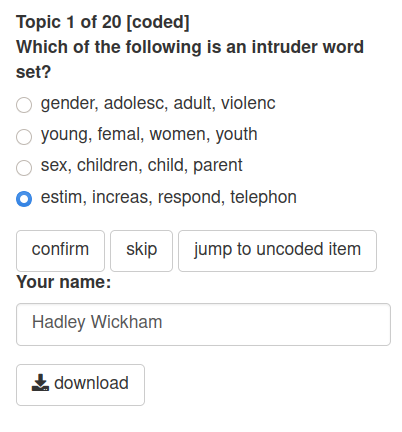Download the coded results
The height and width of the screenshot is (432, 402).
click(80, 385)
